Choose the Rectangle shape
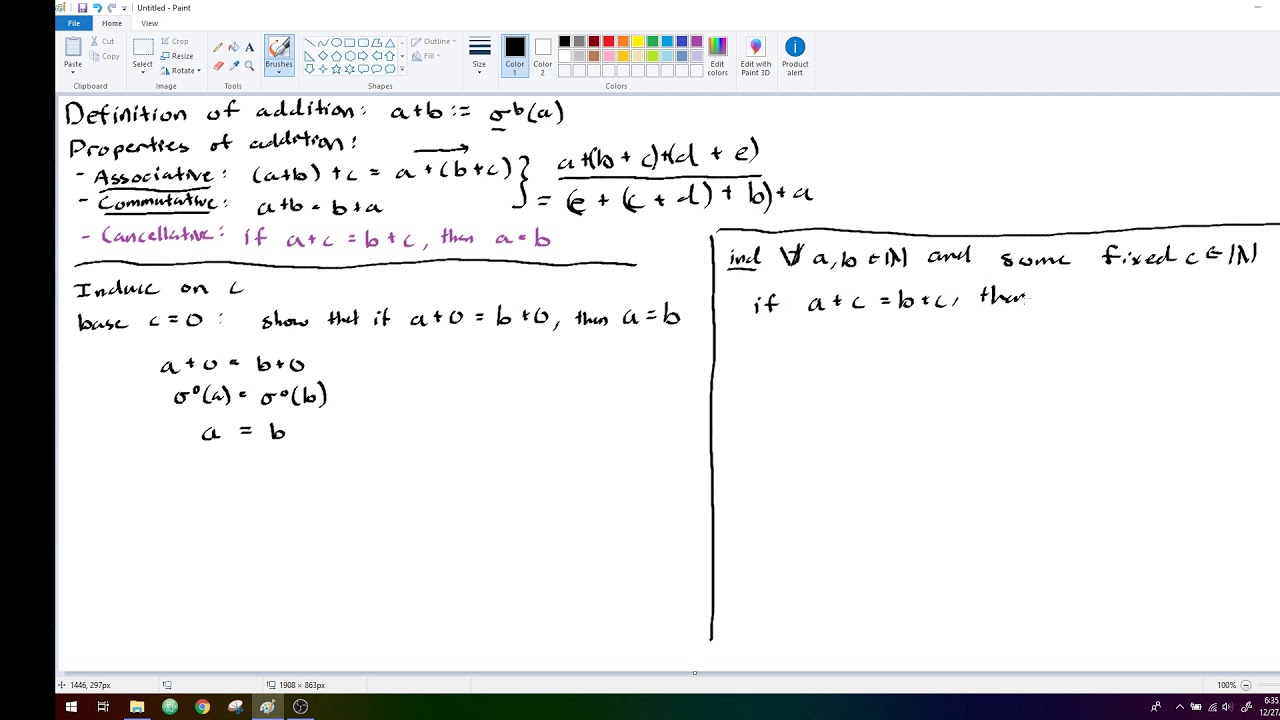1280x720 pixels. 350,43
